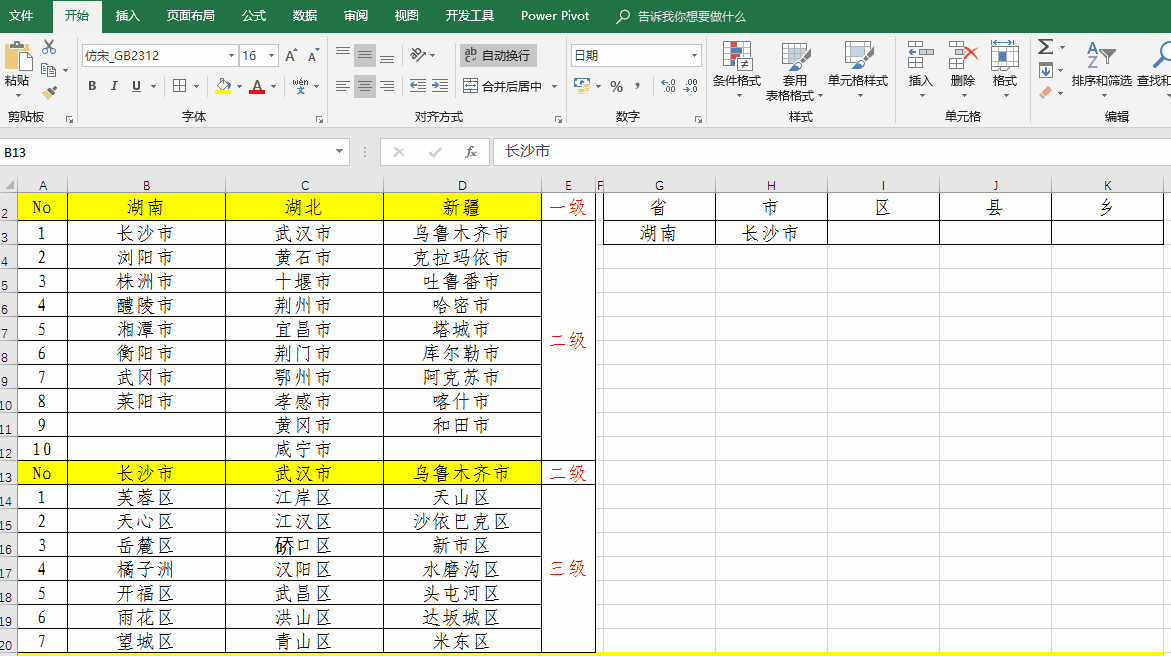Toggle 自动换行 wrap text

[x=497, y=55]
